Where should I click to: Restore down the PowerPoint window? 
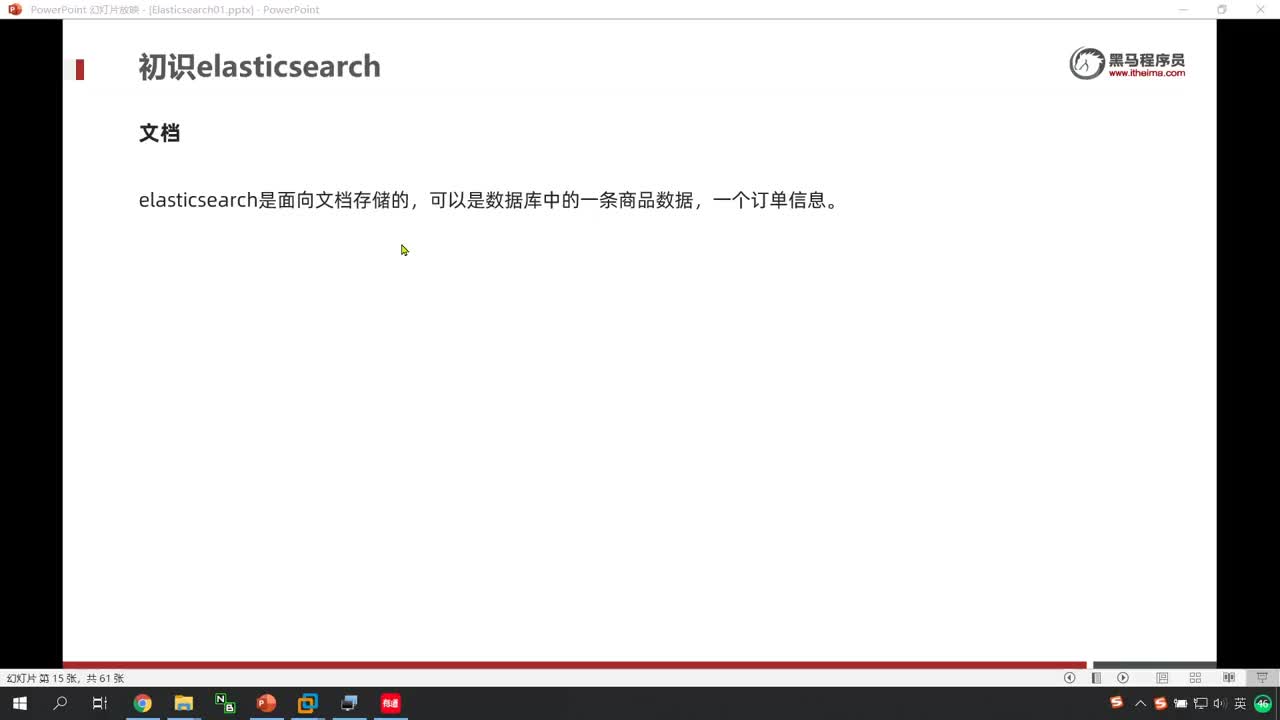tap(1222, 9)
